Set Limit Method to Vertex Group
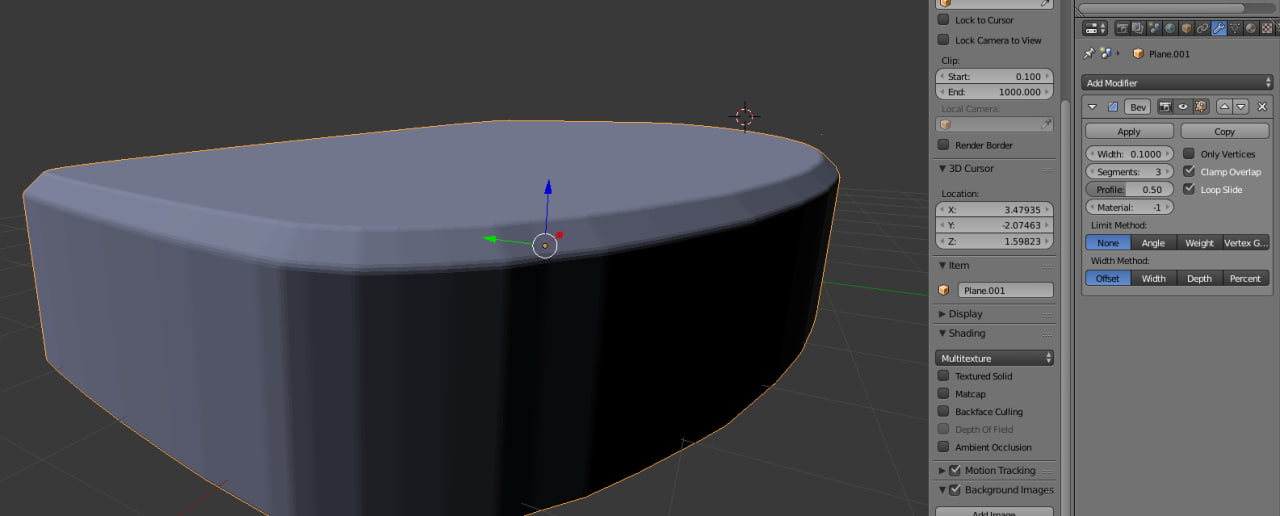This screenshot has width=1280, height=516. [1246, 243]
